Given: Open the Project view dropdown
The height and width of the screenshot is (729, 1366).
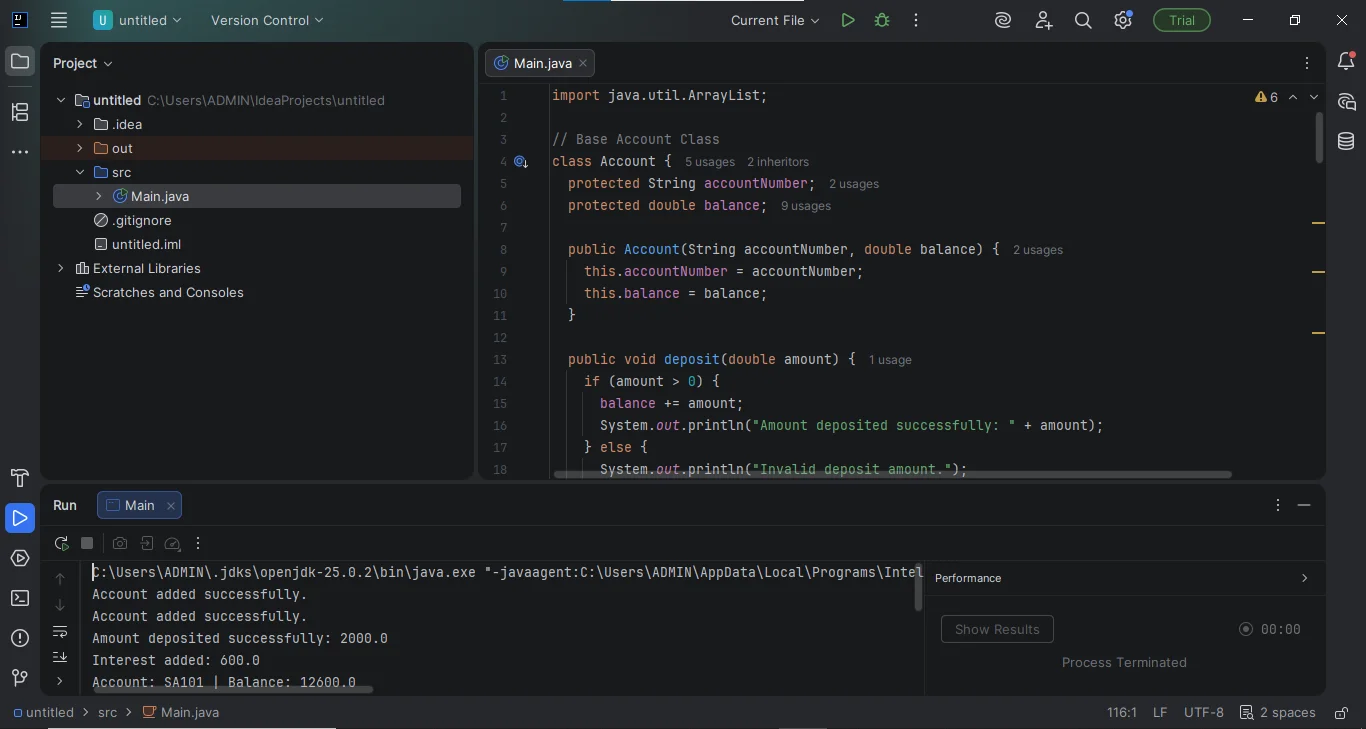Looking at the screenshot, I should pyautogui.click(x=83, y=63).
